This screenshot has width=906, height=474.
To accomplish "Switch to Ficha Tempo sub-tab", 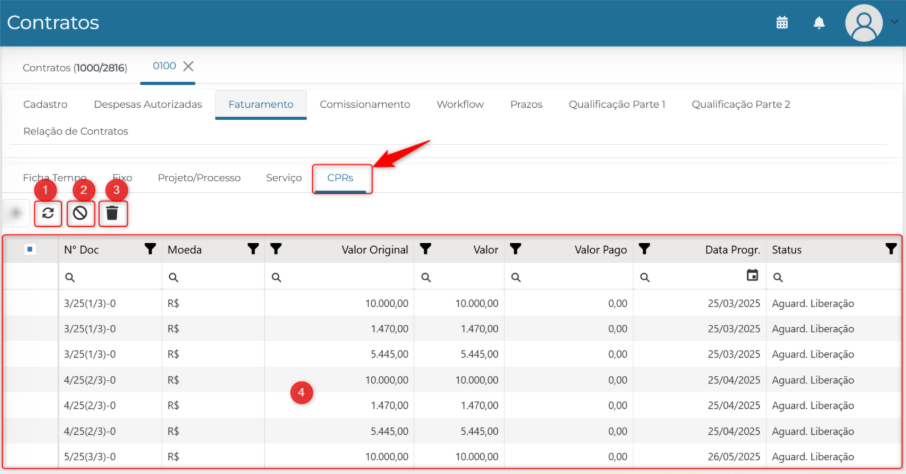I will 55,177.
